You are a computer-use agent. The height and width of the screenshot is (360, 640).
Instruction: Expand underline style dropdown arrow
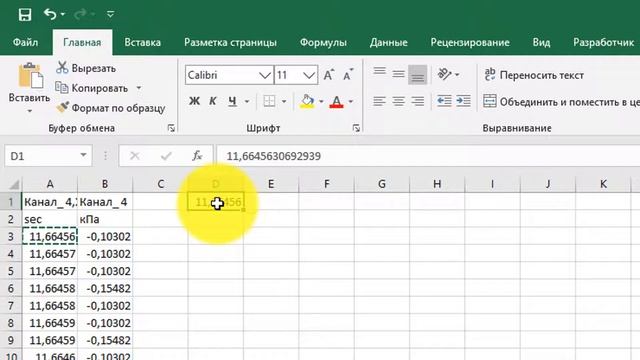[x=247, y=101]
